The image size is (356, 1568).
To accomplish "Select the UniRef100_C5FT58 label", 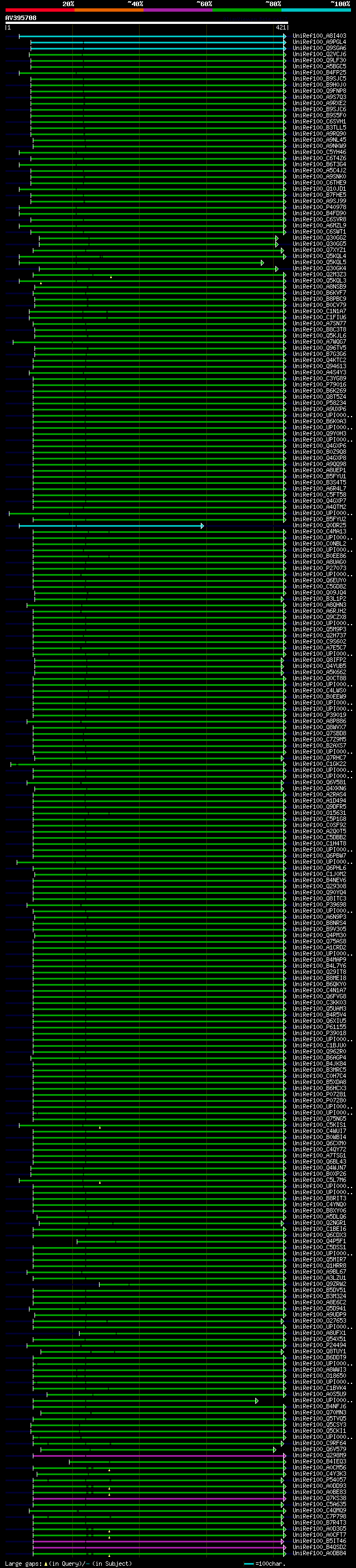I will (319, 495).
